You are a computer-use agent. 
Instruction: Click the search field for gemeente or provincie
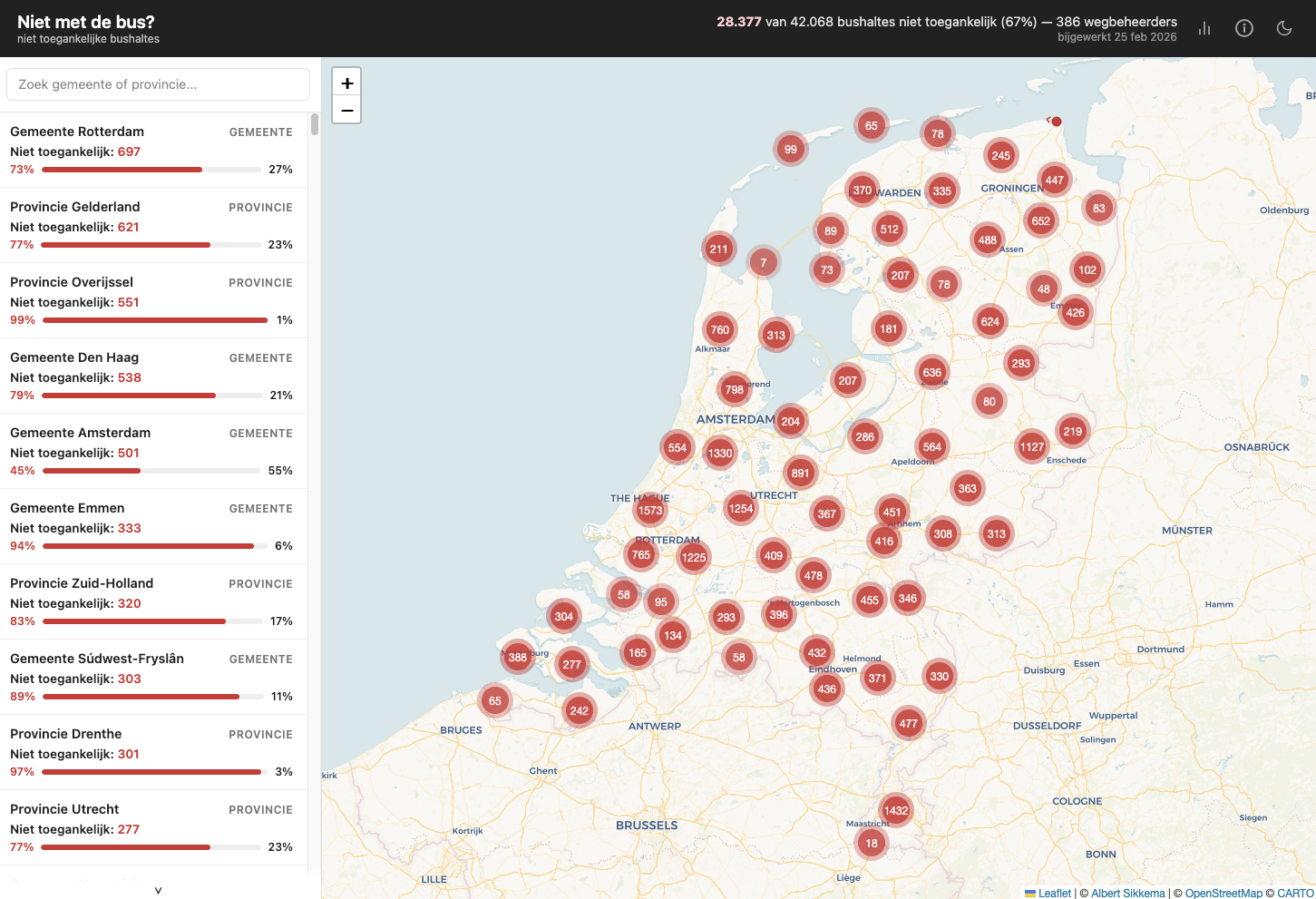click(x=158, y=84)
